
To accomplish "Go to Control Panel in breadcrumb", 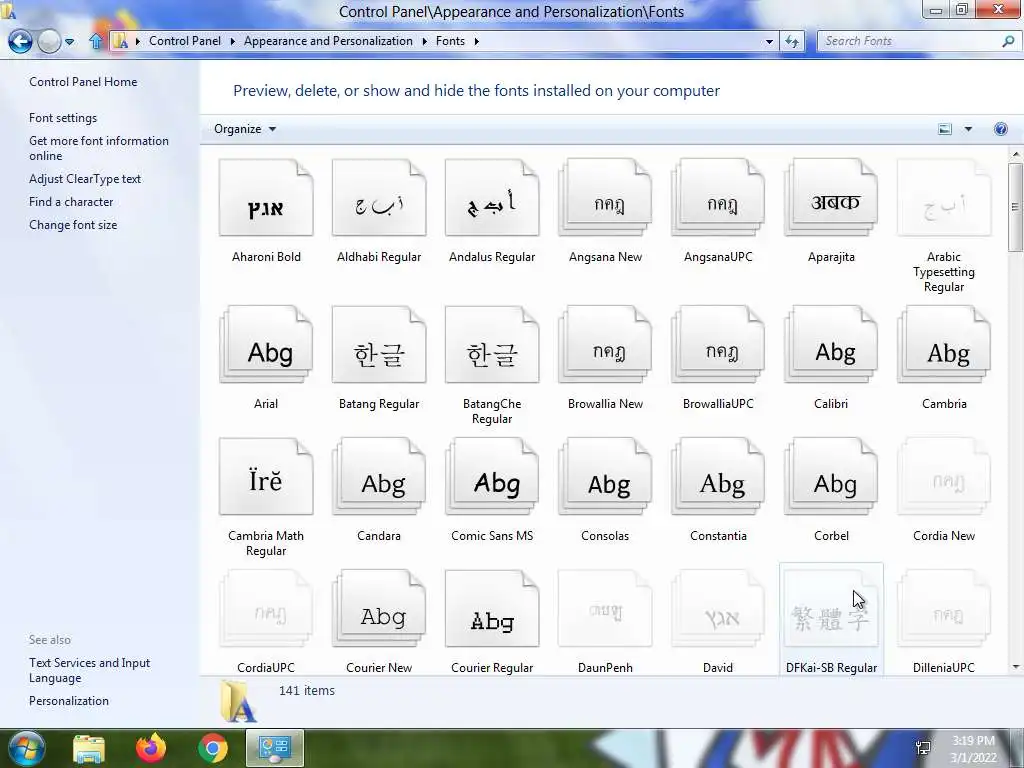I will [x=185, y=40].
